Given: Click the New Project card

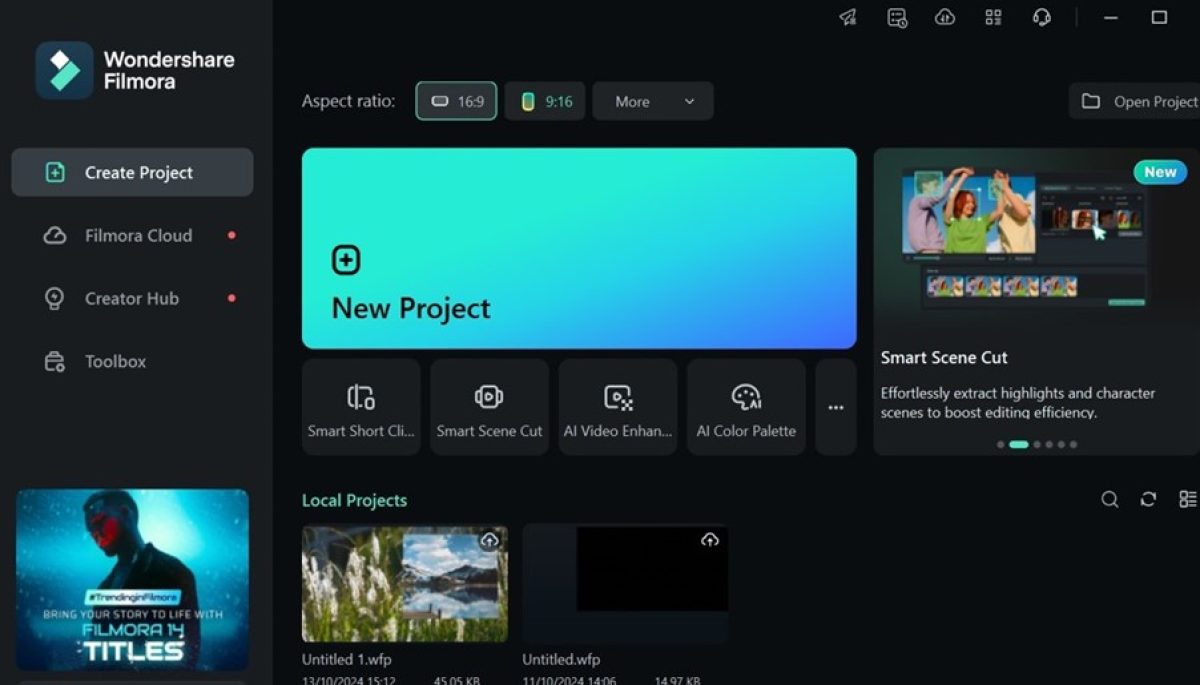Looking at the screenshot, I should [579, 248].
